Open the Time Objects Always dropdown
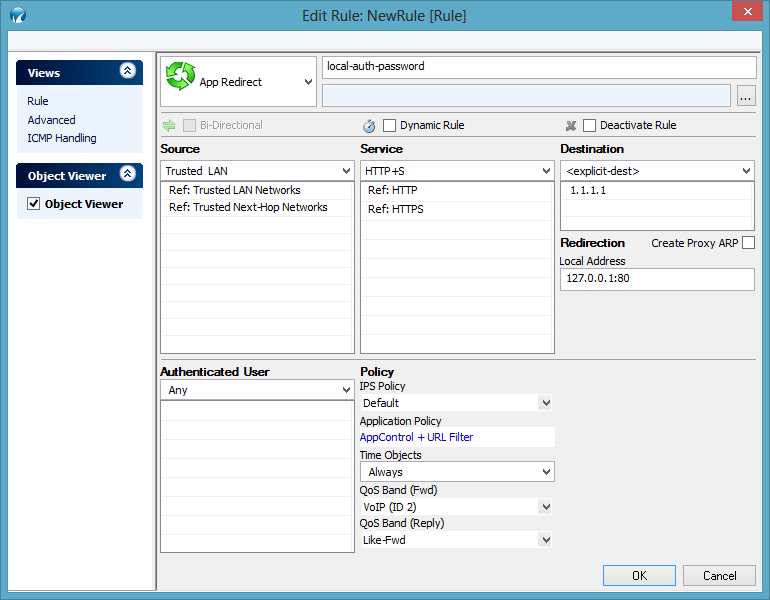Viewport: 770px width, 600px height. click(x=546, y=472)
